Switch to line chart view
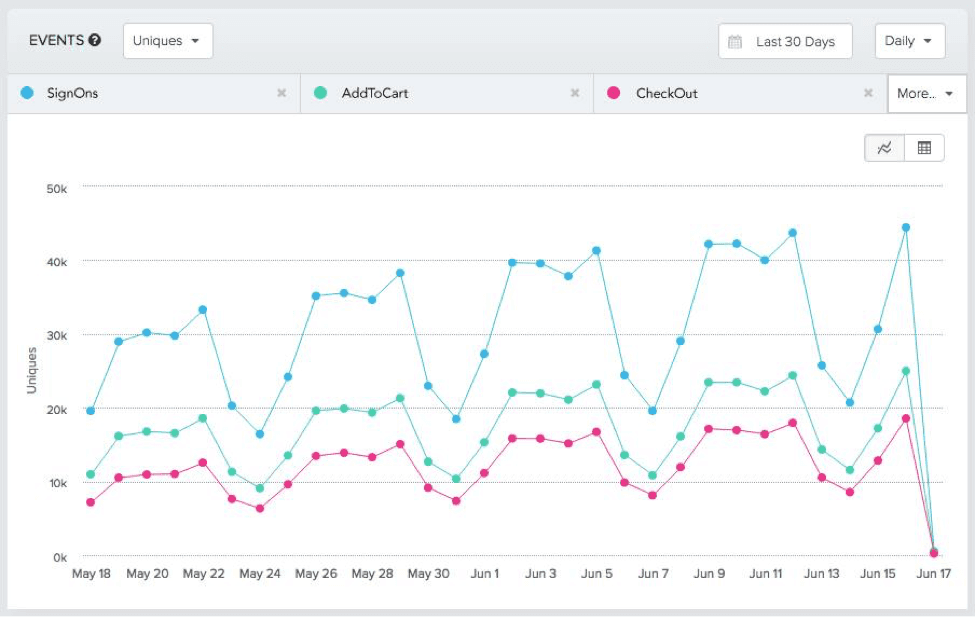 tap(884, 148)
